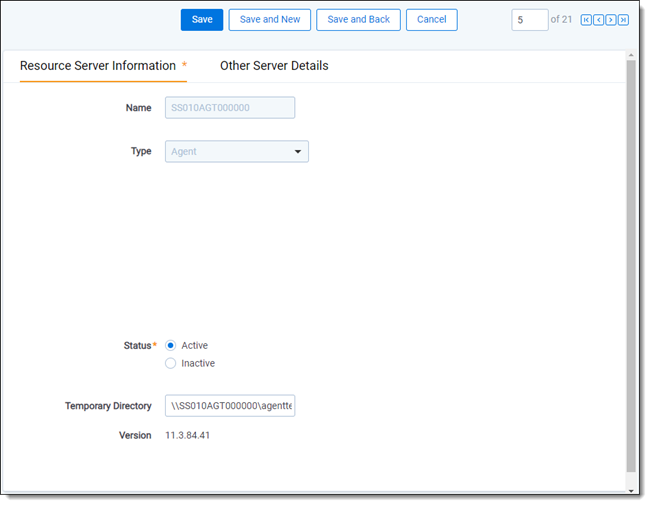Click the Temporary Directory label
This screenshot has height=505, width=650.
[108, 406]
